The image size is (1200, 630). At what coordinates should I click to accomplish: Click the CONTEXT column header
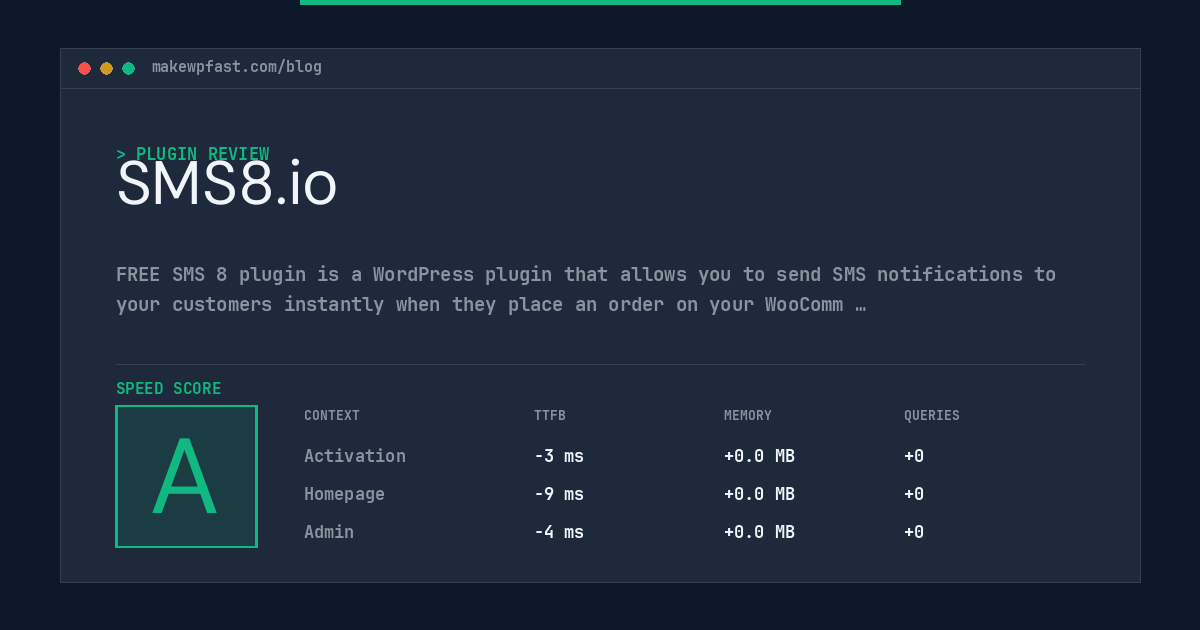(332, 416)
